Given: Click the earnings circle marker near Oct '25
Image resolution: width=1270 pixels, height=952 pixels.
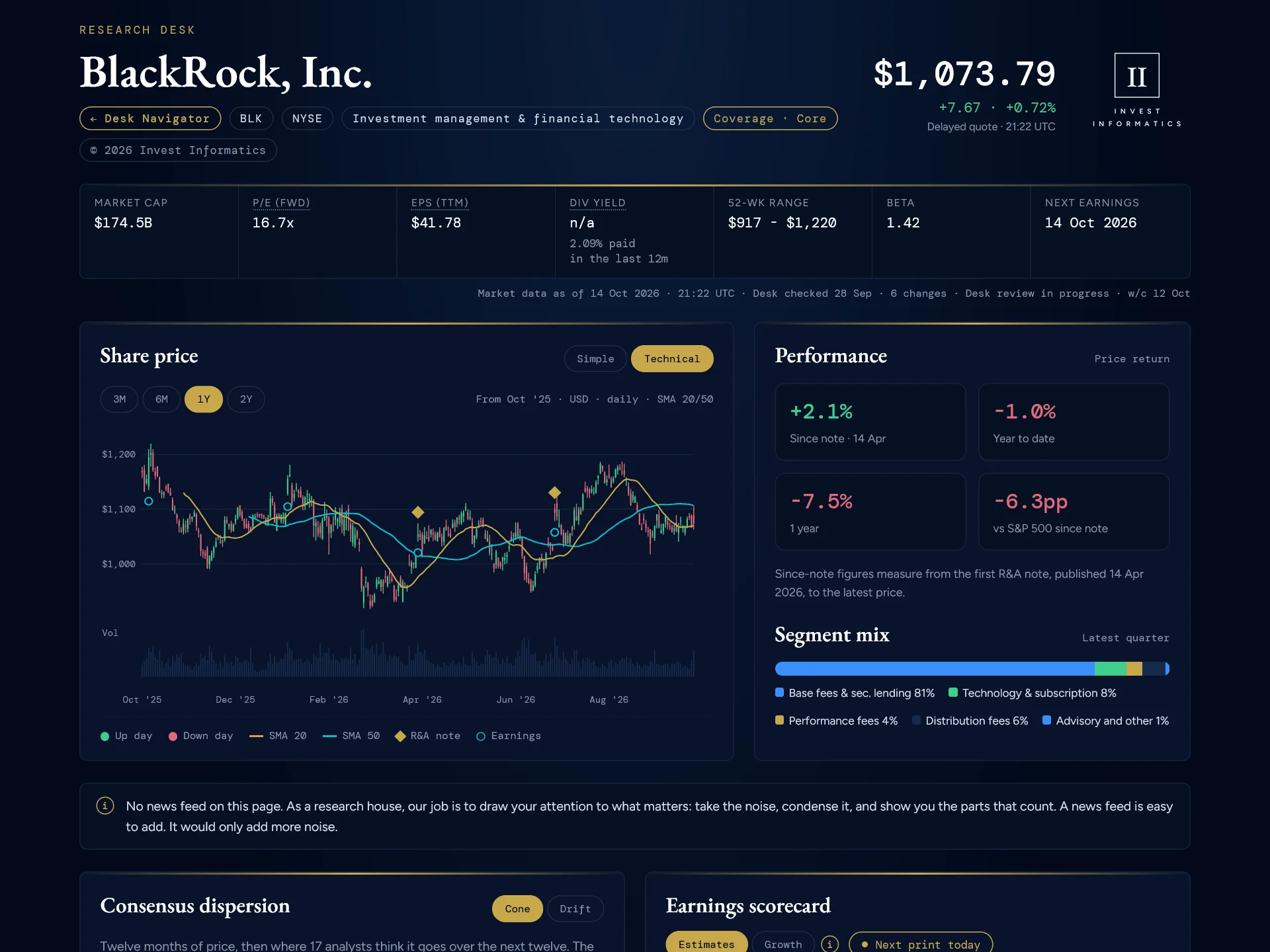Looking at the screenshot, I should point(149,501).
